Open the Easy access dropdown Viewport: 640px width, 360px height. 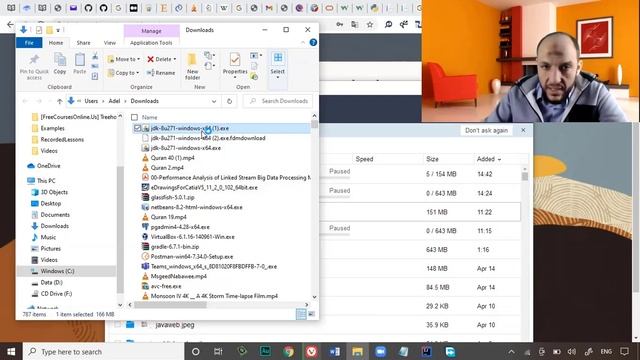tap(210, 66)
